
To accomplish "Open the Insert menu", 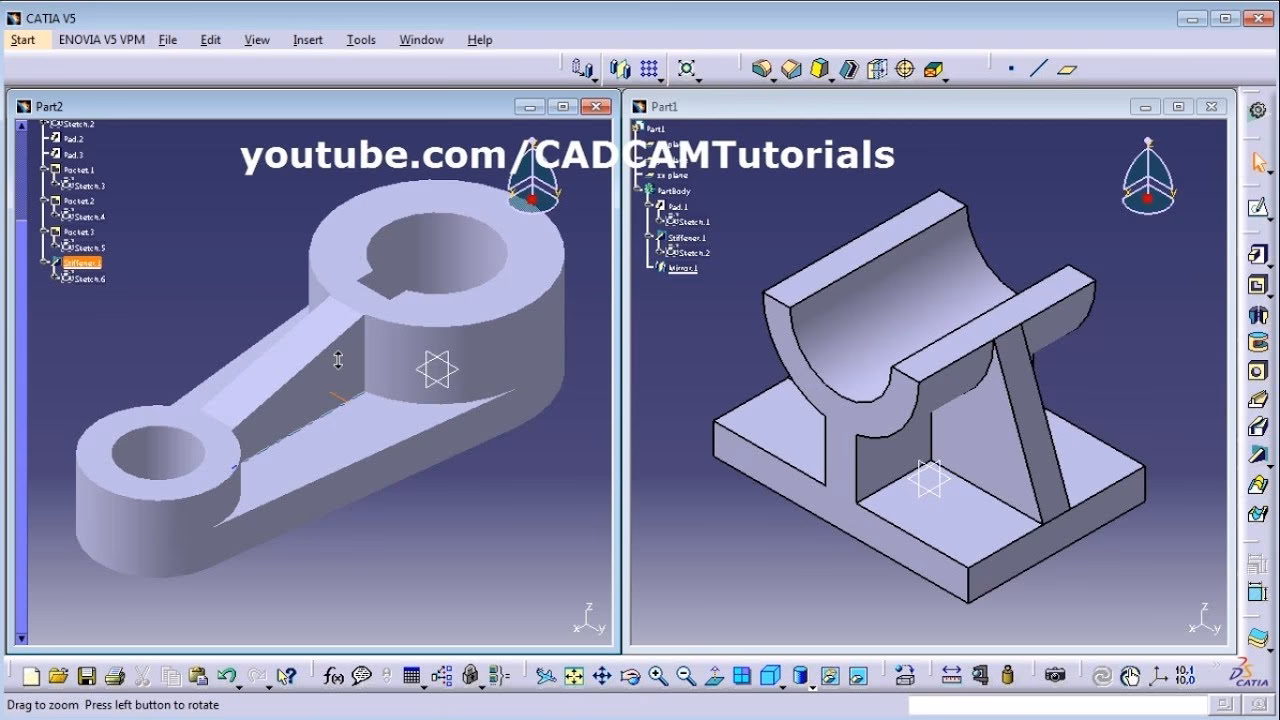I will (x=307, y=40).
